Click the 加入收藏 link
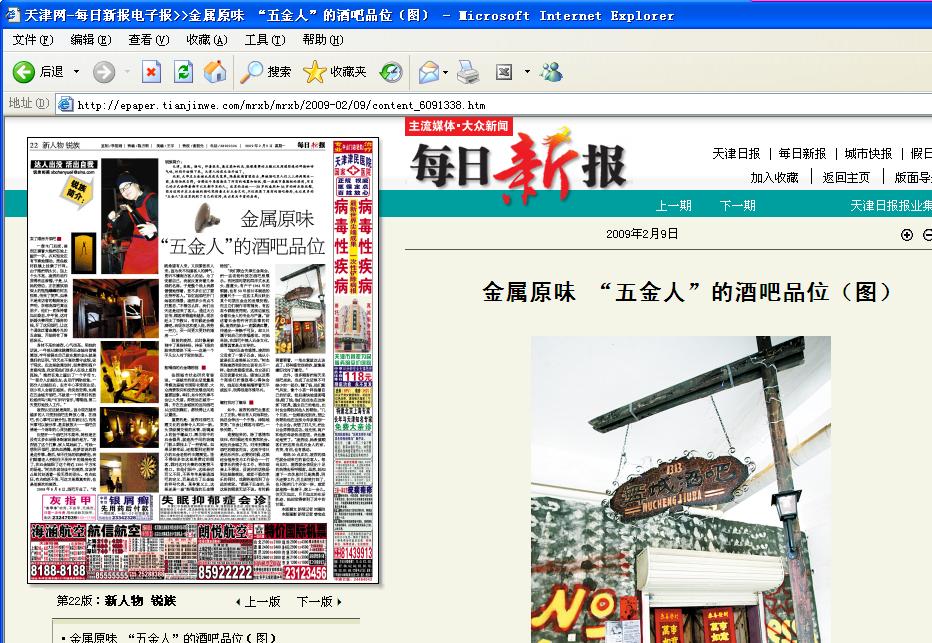The height and width of the screenshot is (643, 932). coord(774,178)
